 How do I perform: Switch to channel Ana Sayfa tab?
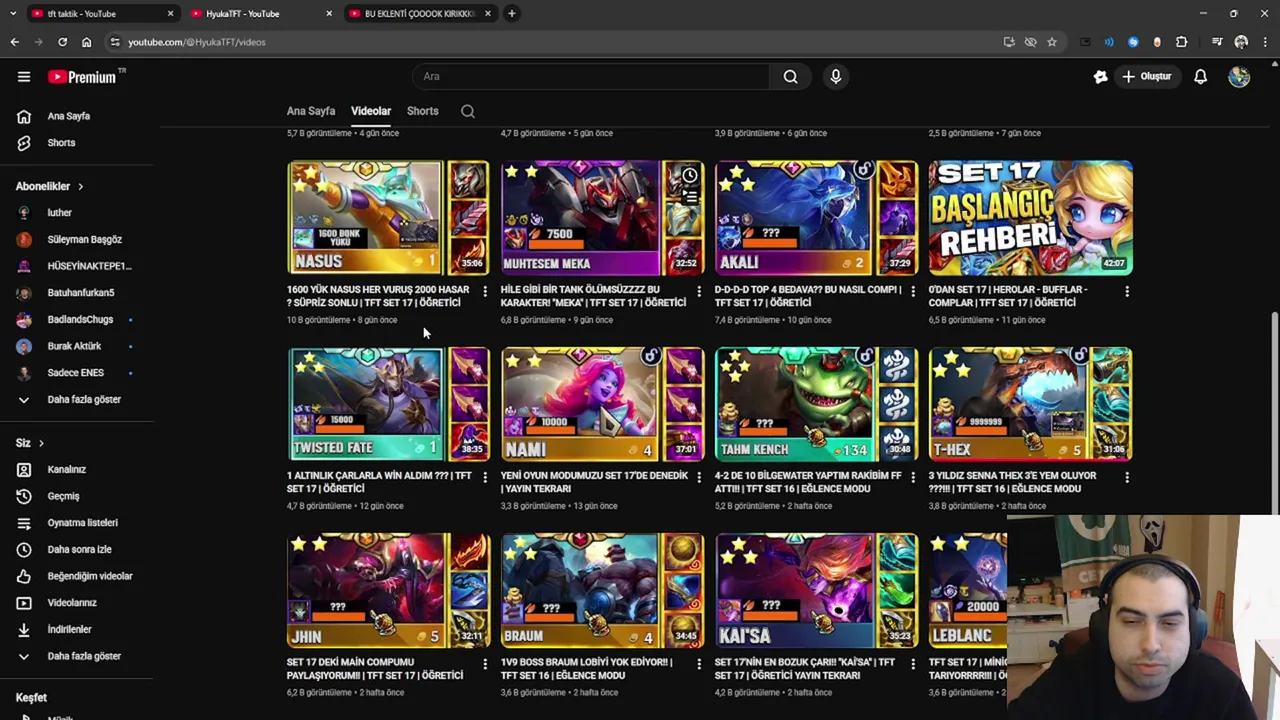point(311,111)
